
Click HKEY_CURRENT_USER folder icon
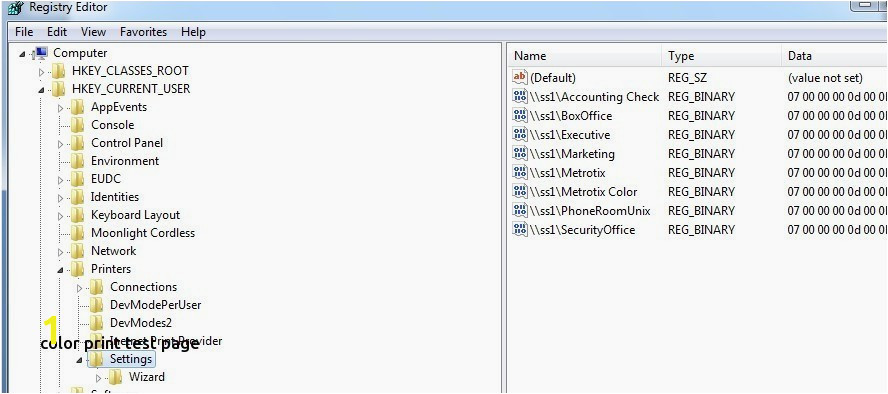[59, 89]
